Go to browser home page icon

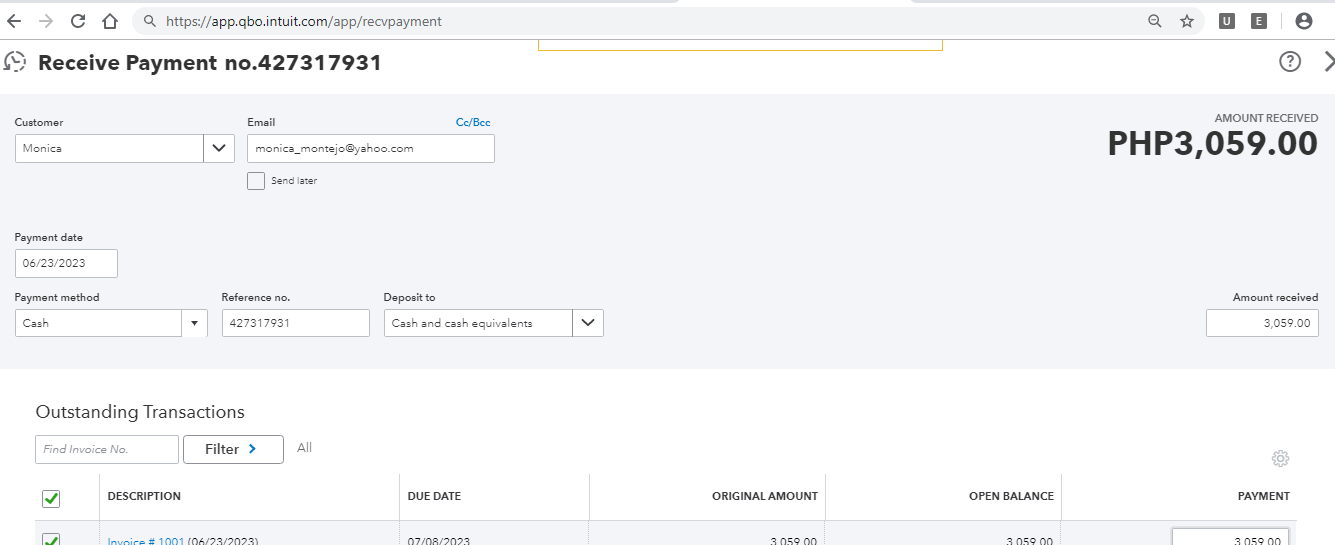point(110,21)
